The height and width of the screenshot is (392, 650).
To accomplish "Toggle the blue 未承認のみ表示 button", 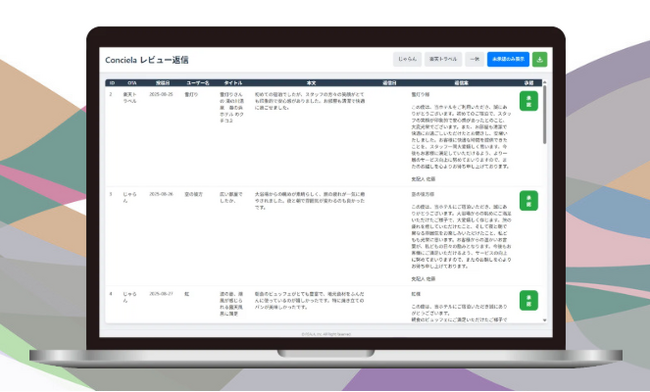I will (508, 59).
